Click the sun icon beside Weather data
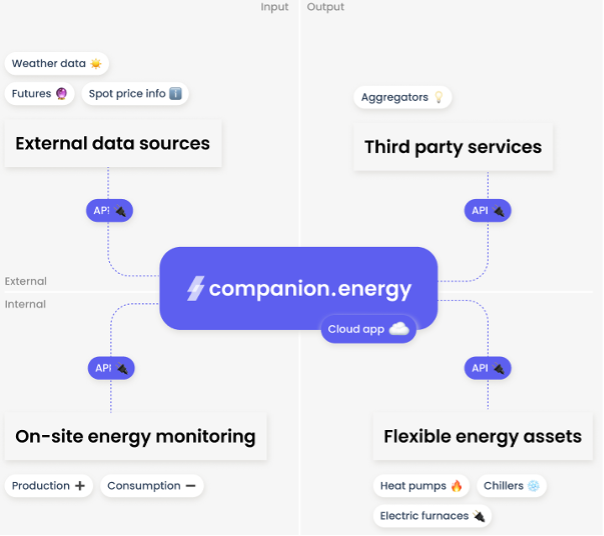604x536 pixels. coord(96,64)
